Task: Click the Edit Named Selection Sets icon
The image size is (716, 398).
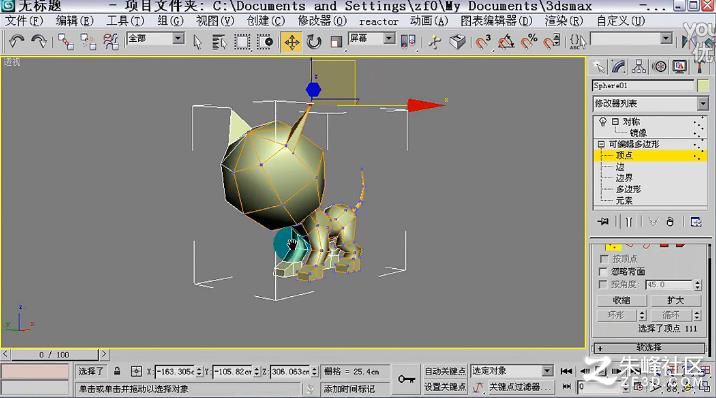Action: (577, 42)
